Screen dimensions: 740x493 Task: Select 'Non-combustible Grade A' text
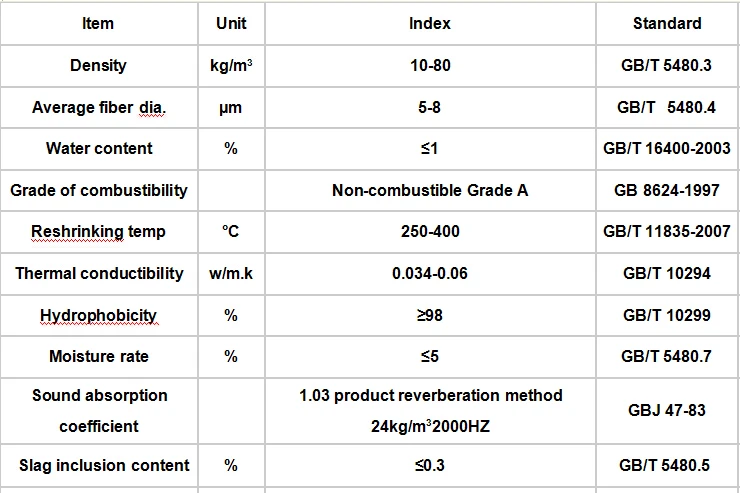(430, 190)
